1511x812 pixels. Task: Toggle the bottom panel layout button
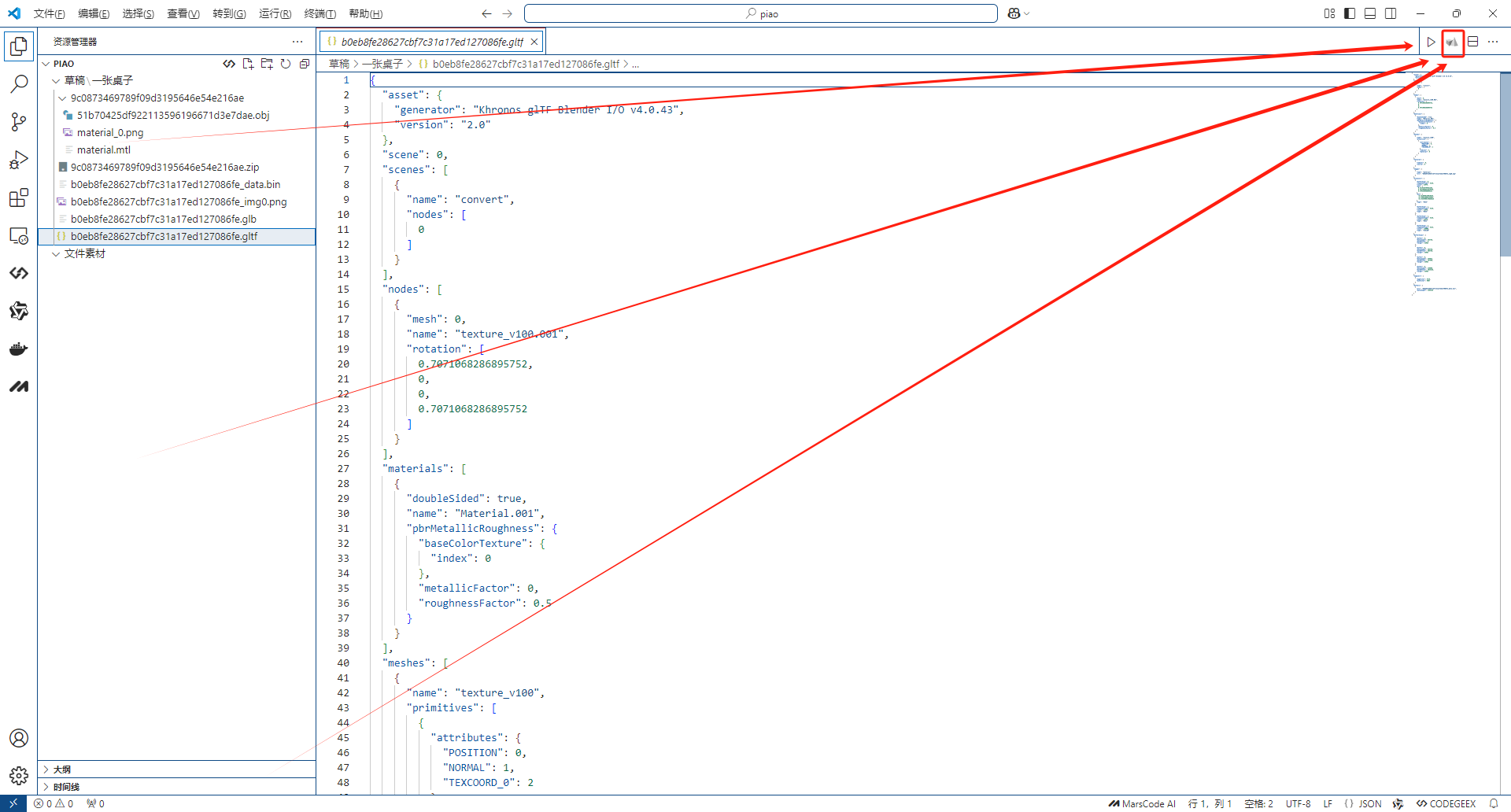click(x=1370, y=13)
